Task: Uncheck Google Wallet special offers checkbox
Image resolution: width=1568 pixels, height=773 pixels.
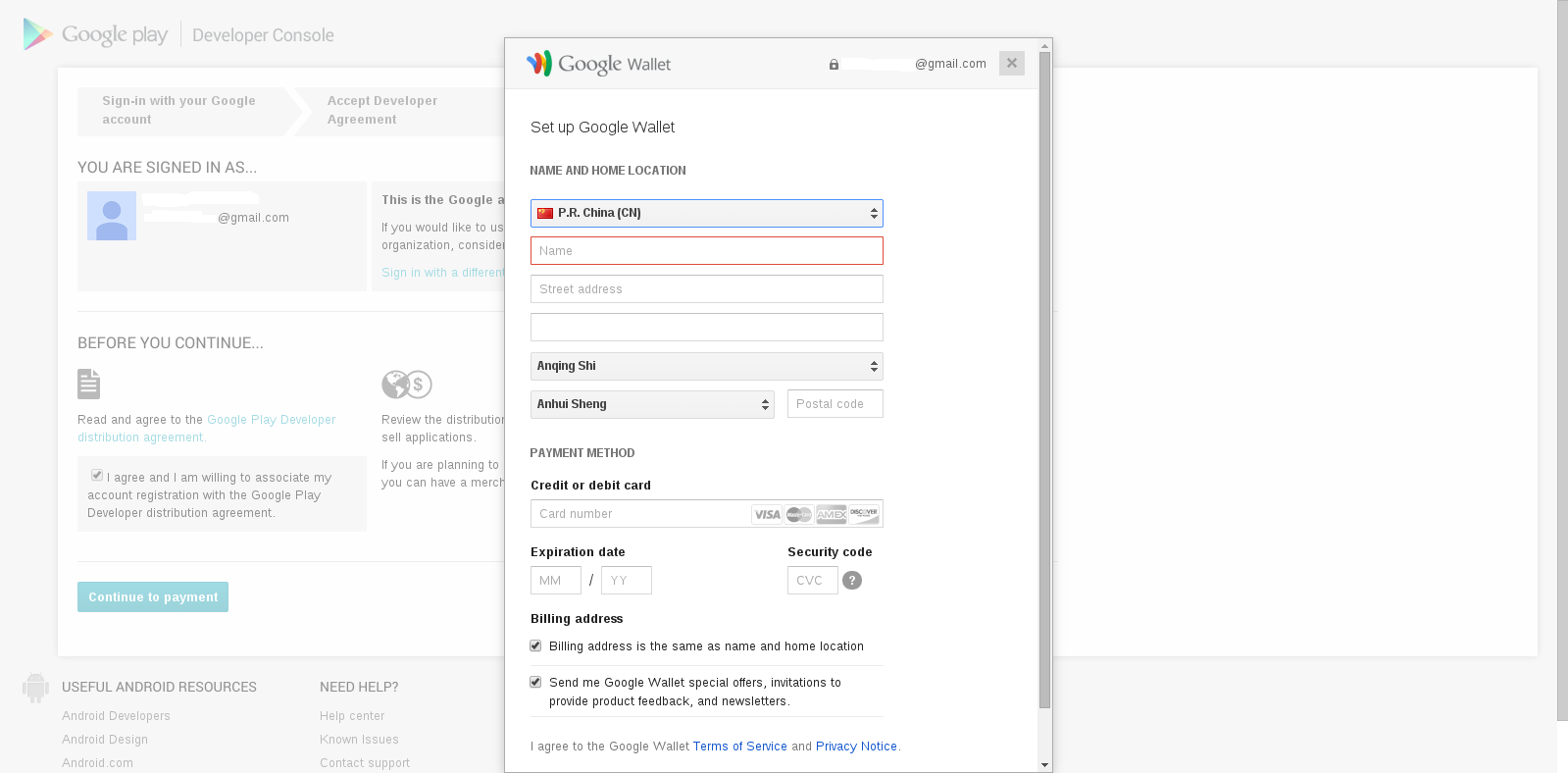Action: pyautogui.click(x=535, y=682)
